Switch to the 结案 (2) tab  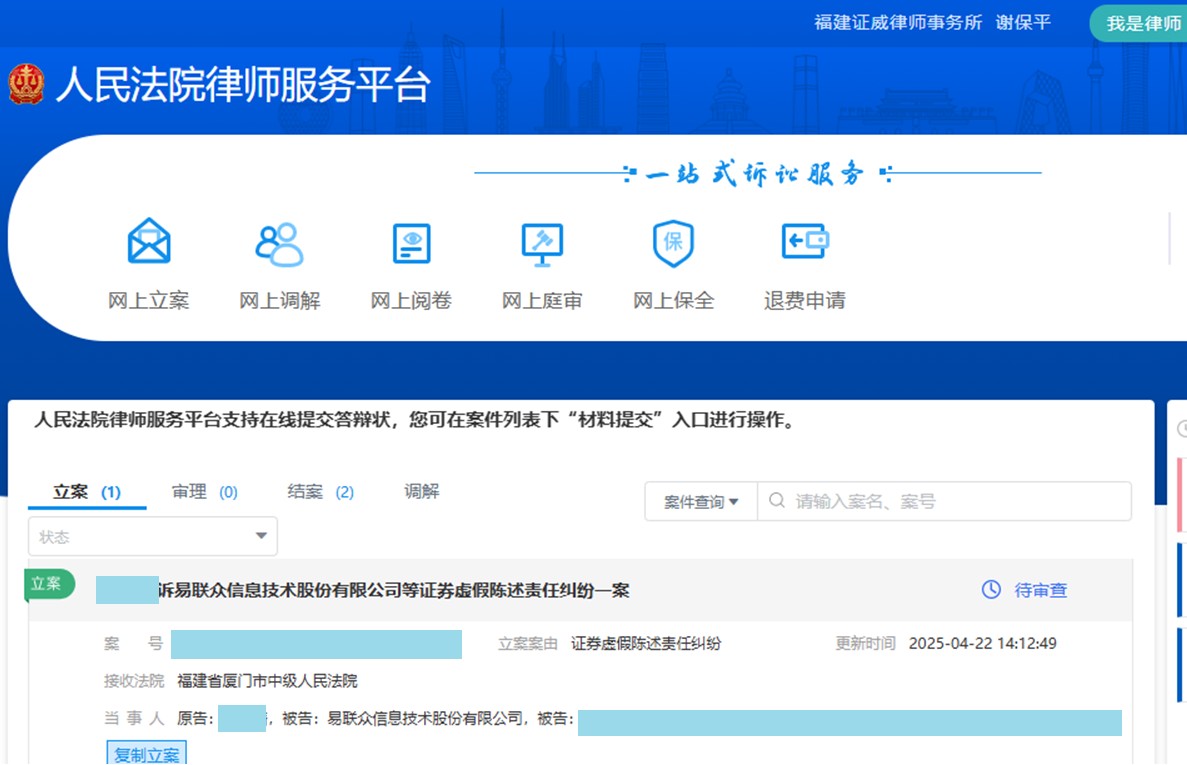321,492
